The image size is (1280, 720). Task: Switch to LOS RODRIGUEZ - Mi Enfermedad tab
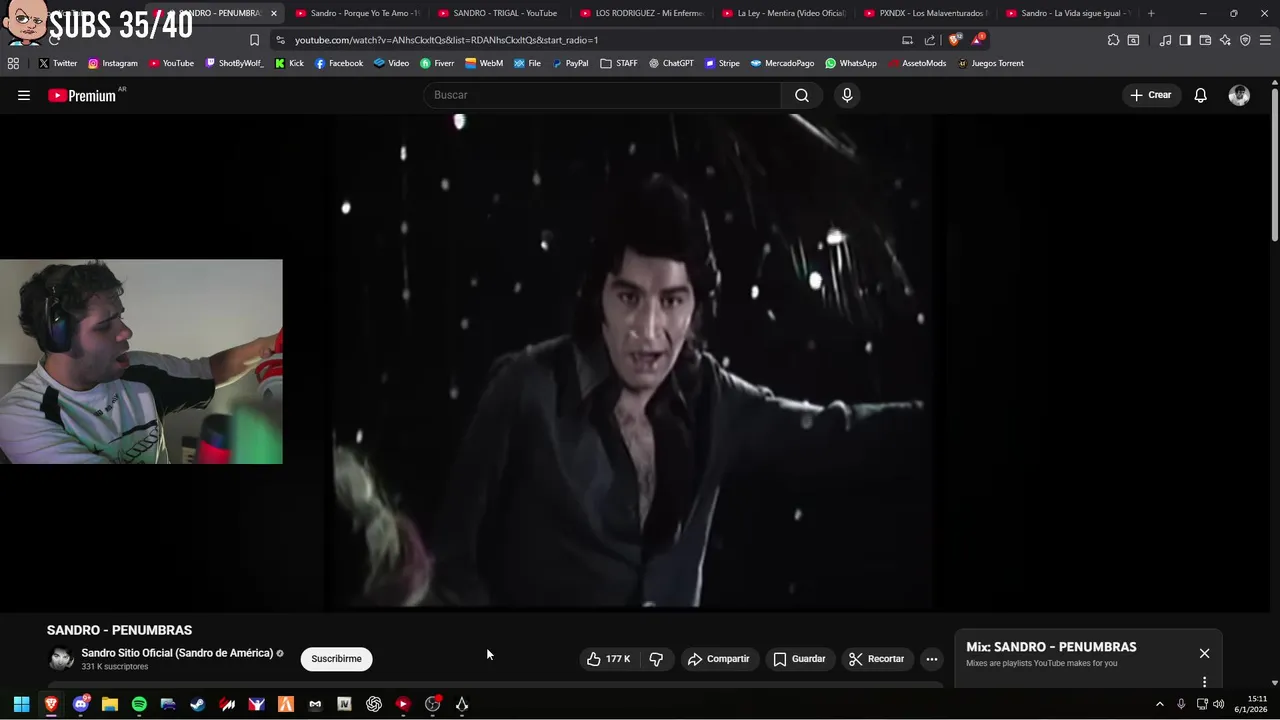(x=642, y=13)
